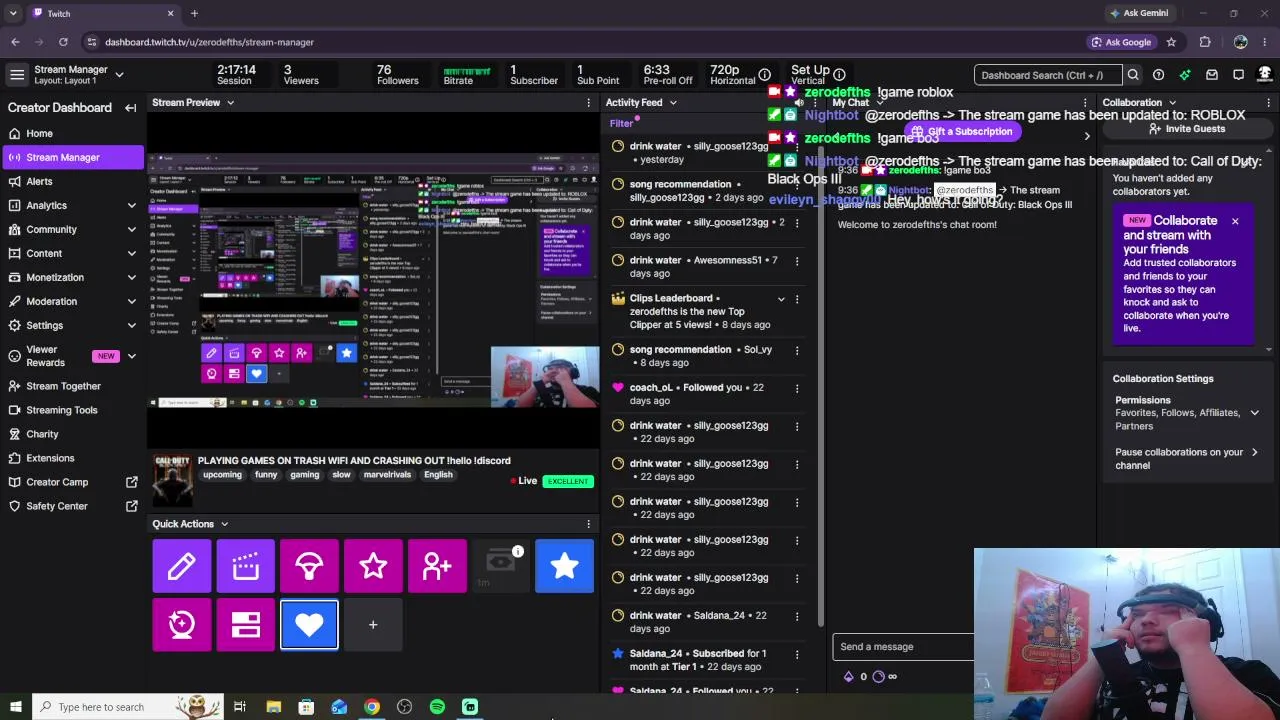Click the disabled ad-break money quick action

pos(500,566)
